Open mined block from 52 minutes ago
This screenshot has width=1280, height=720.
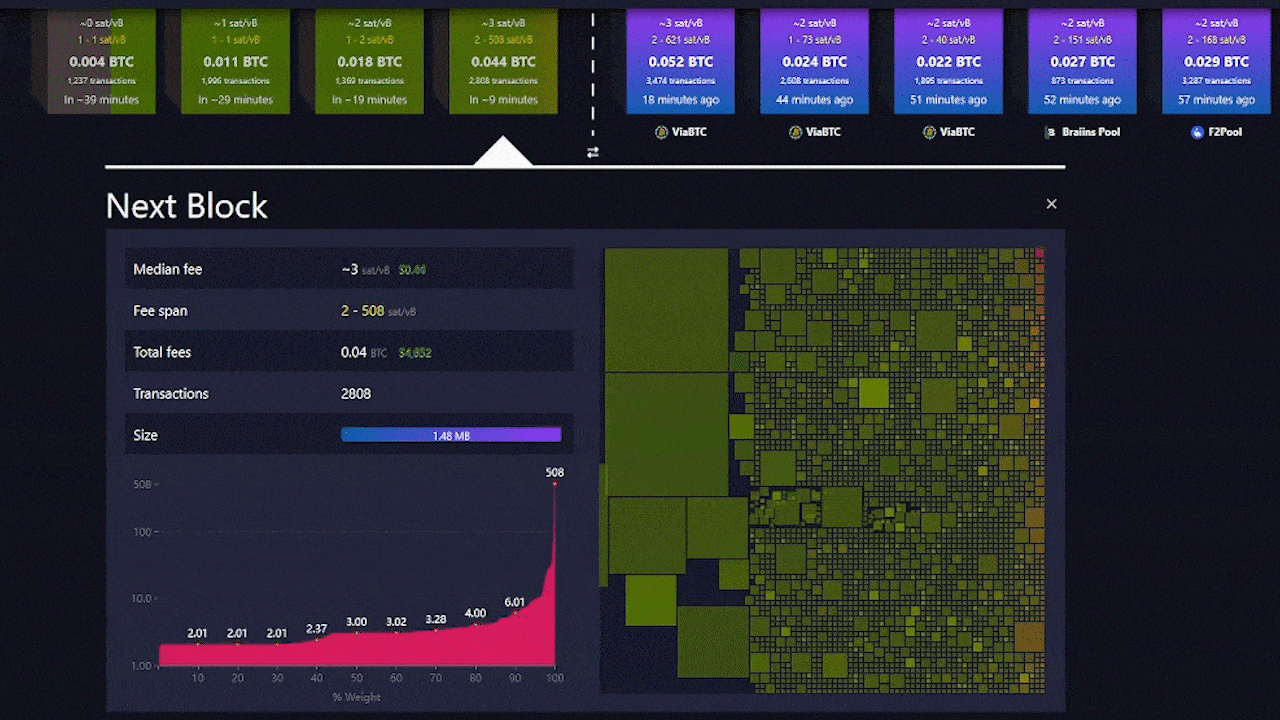point(1082,62)
